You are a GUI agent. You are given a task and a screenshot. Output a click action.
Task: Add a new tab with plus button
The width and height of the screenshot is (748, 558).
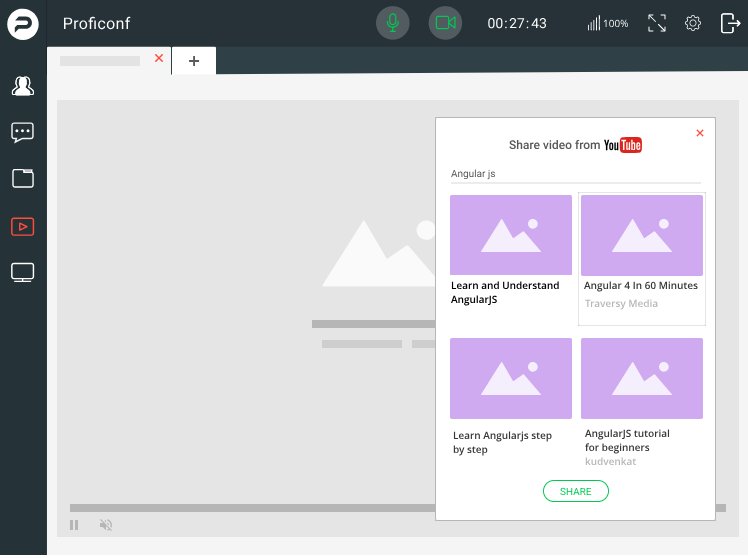194,61
